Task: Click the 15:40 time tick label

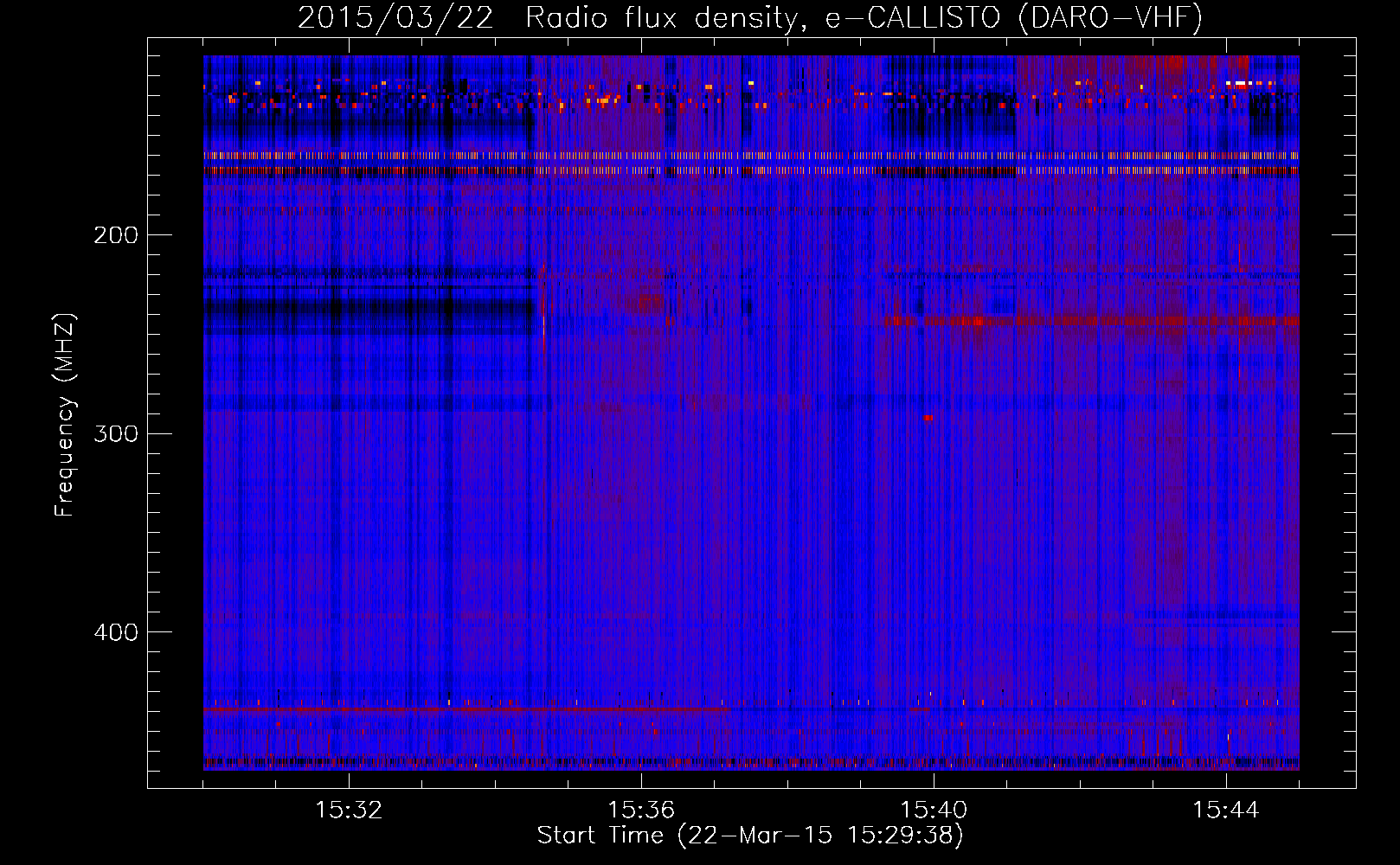Action: pyautogui.click(x=934, y=811)
